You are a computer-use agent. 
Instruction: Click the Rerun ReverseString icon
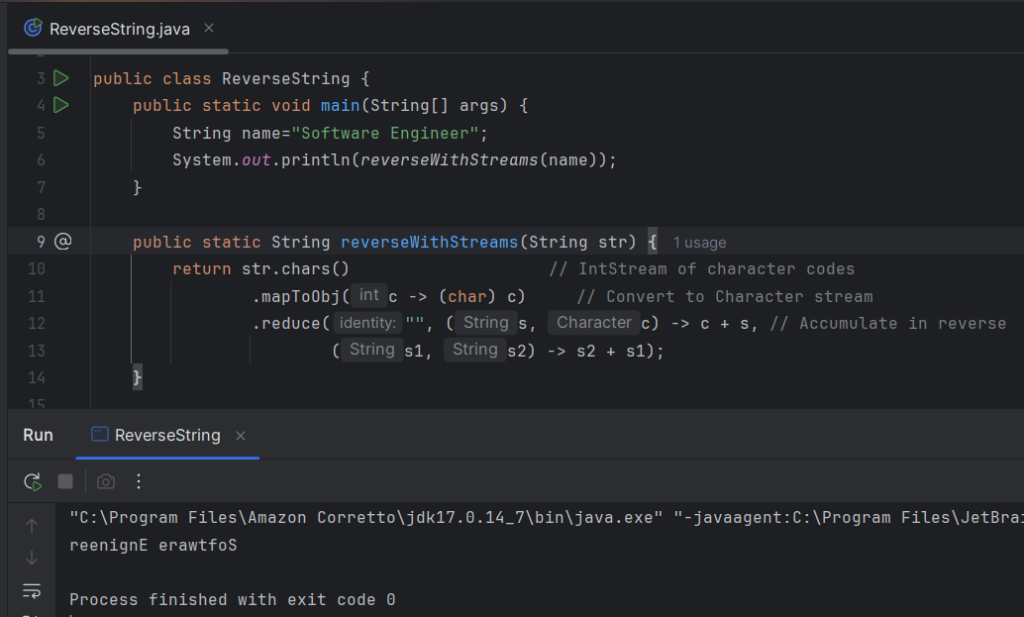click(32, 481)
